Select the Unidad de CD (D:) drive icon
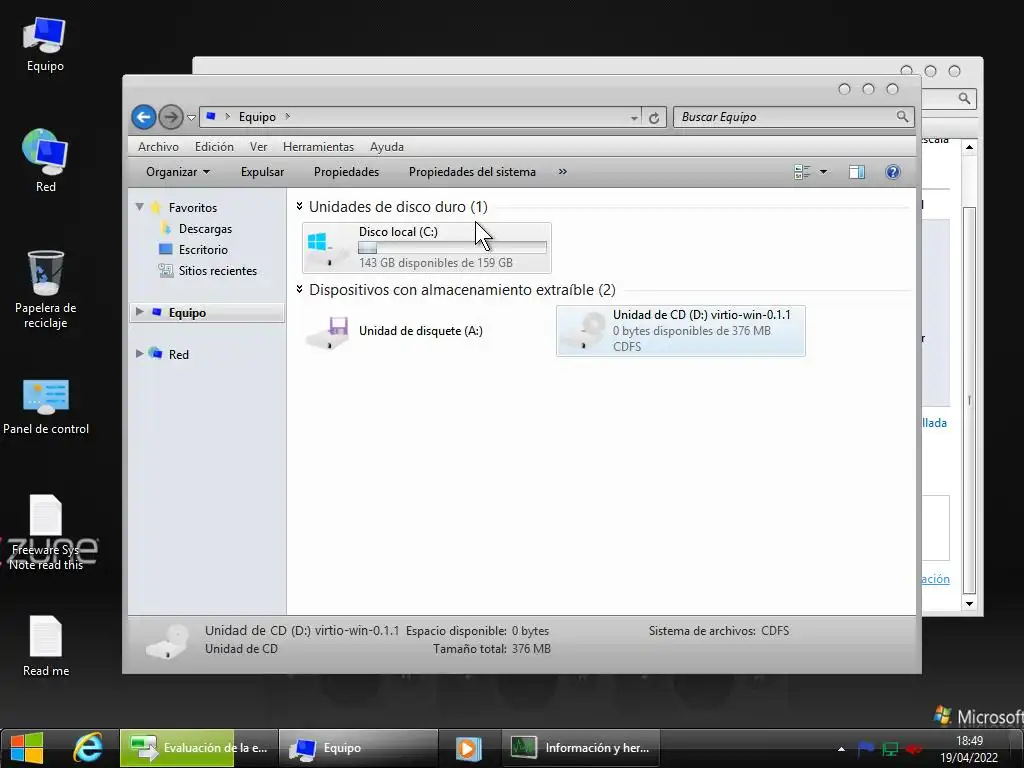Screen dimensions: 1024x768 (x=584, y=331)
